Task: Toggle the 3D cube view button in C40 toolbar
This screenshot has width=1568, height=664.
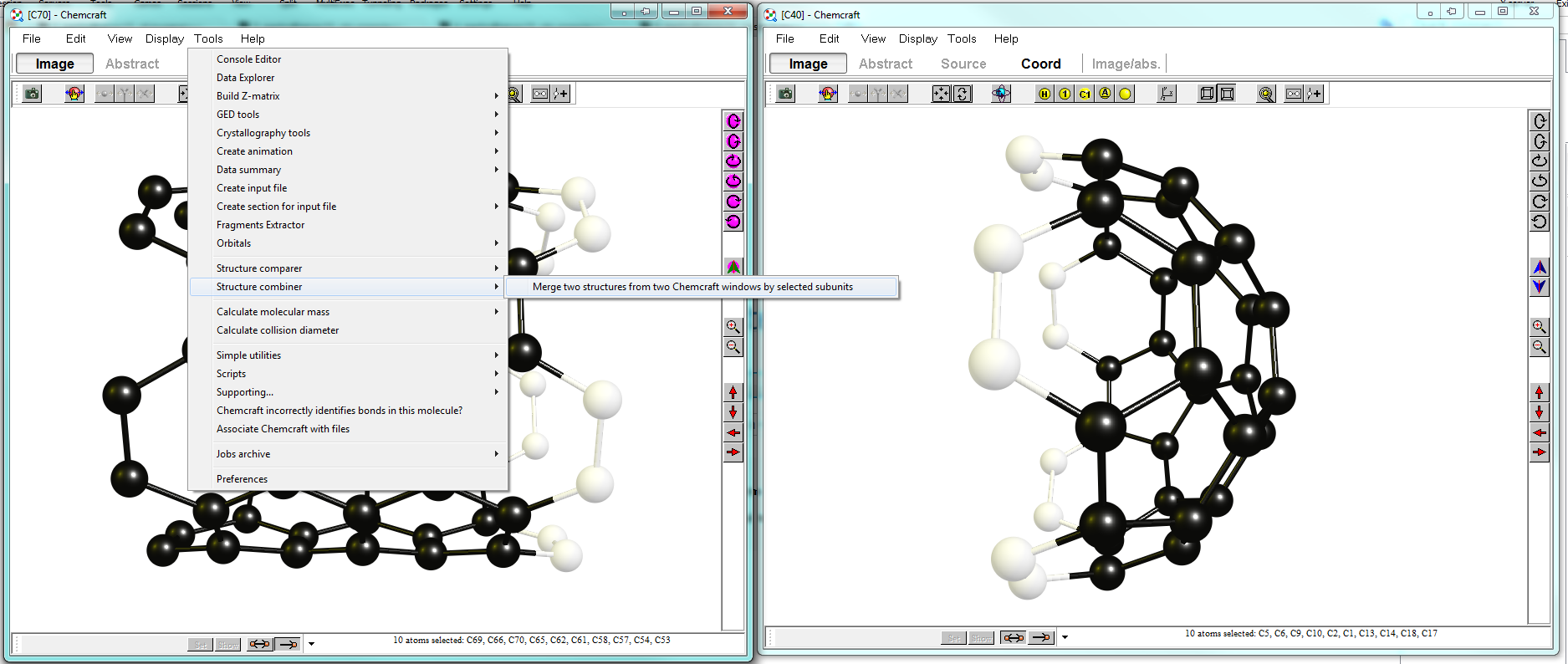Action: [1207, 94]
